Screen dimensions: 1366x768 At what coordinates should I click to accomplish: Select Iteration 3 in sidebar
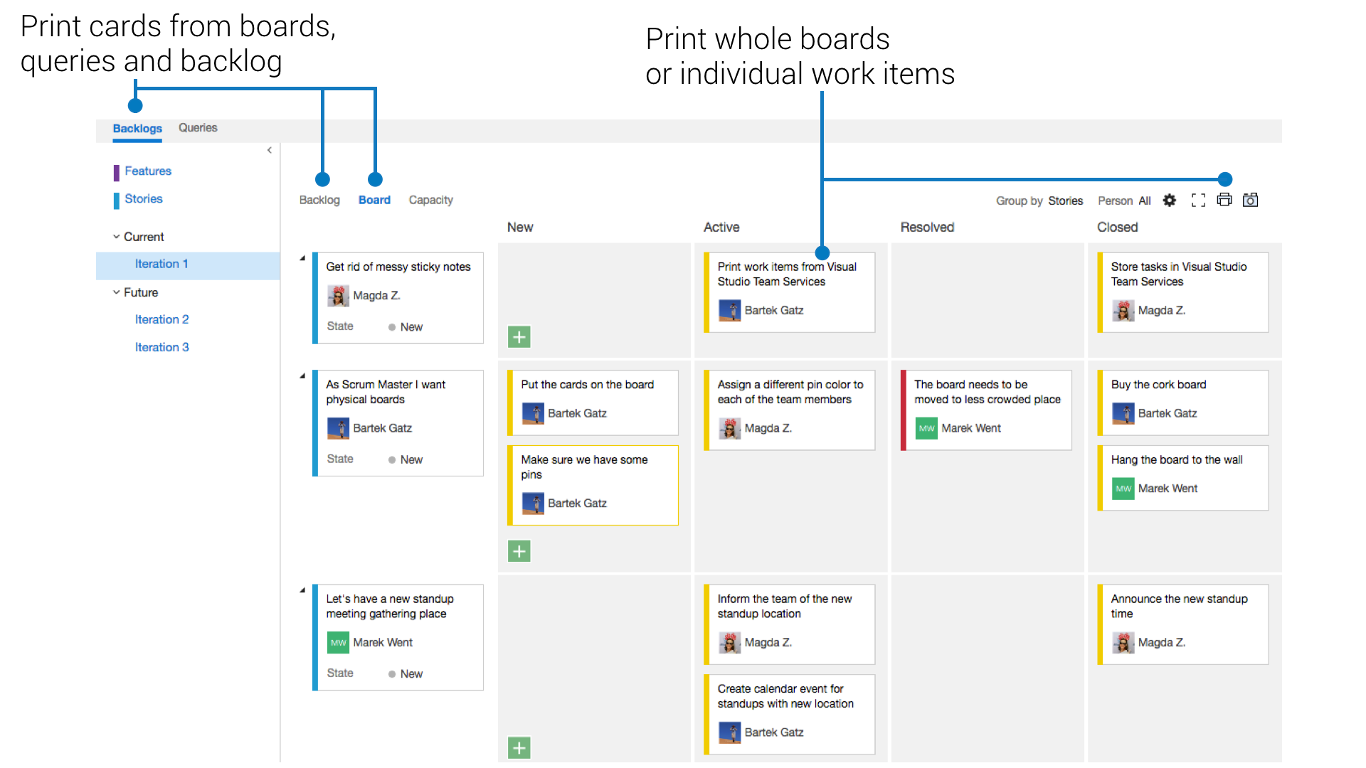pos(162,348)
